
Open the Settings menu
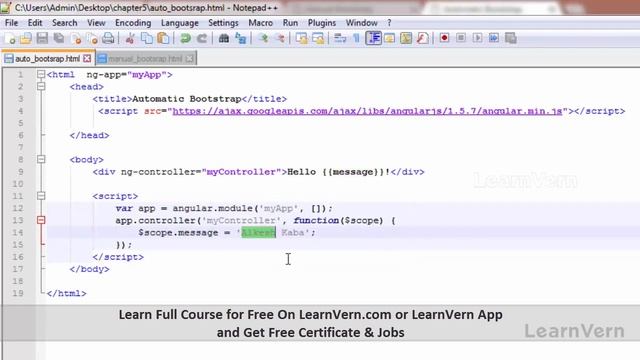click(x=223, y=23)
